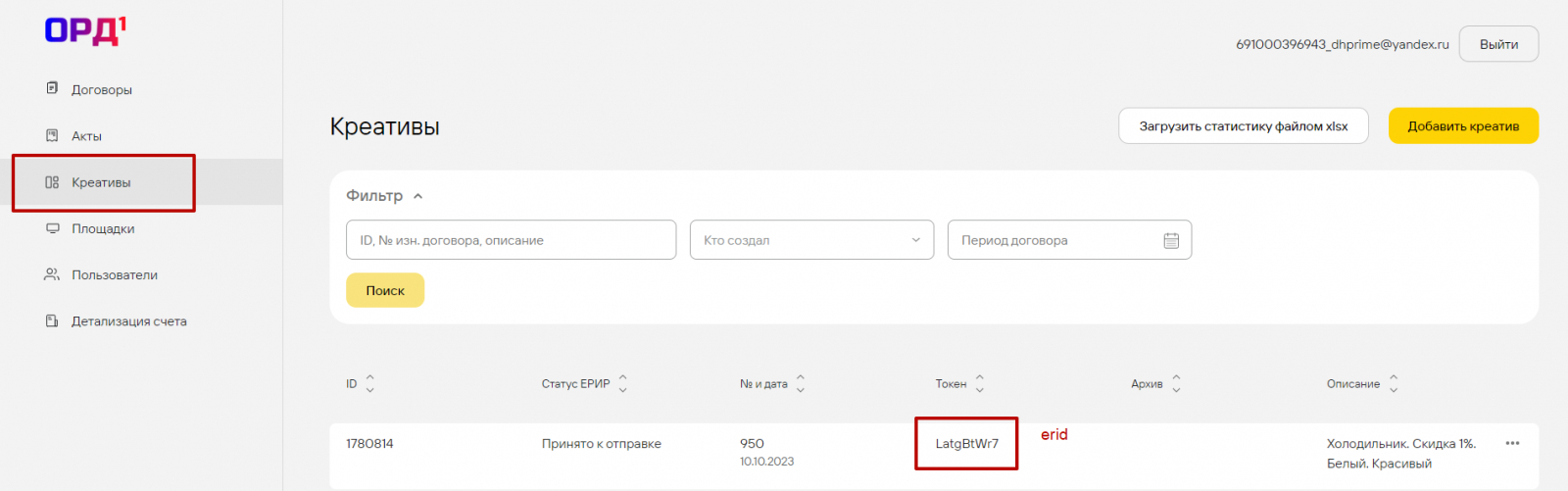Click the Добавить креатив button
The image size is (1568, 491).
1463,126
